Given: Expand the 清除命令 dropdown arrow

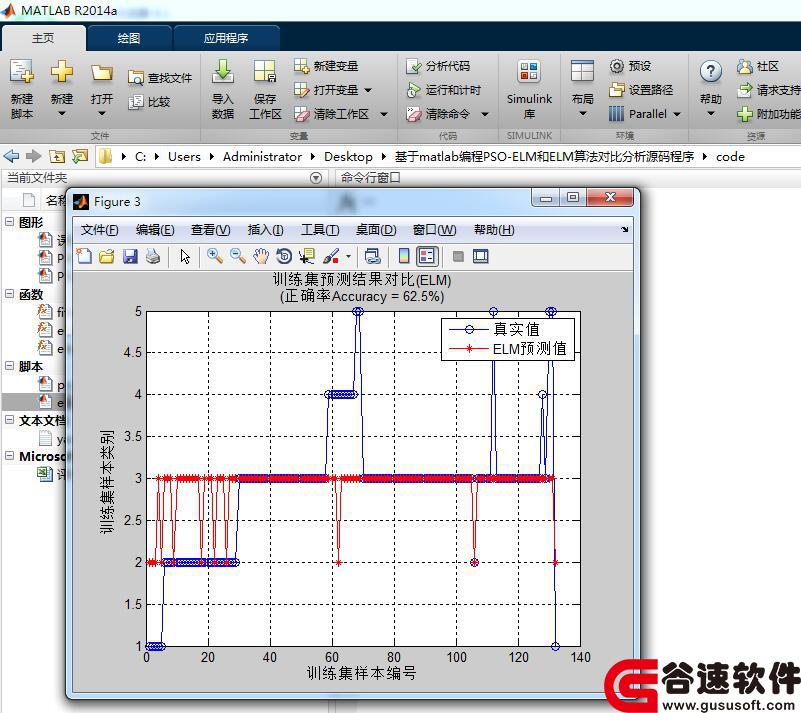Looking at the screenshot, I should point(485,114).
